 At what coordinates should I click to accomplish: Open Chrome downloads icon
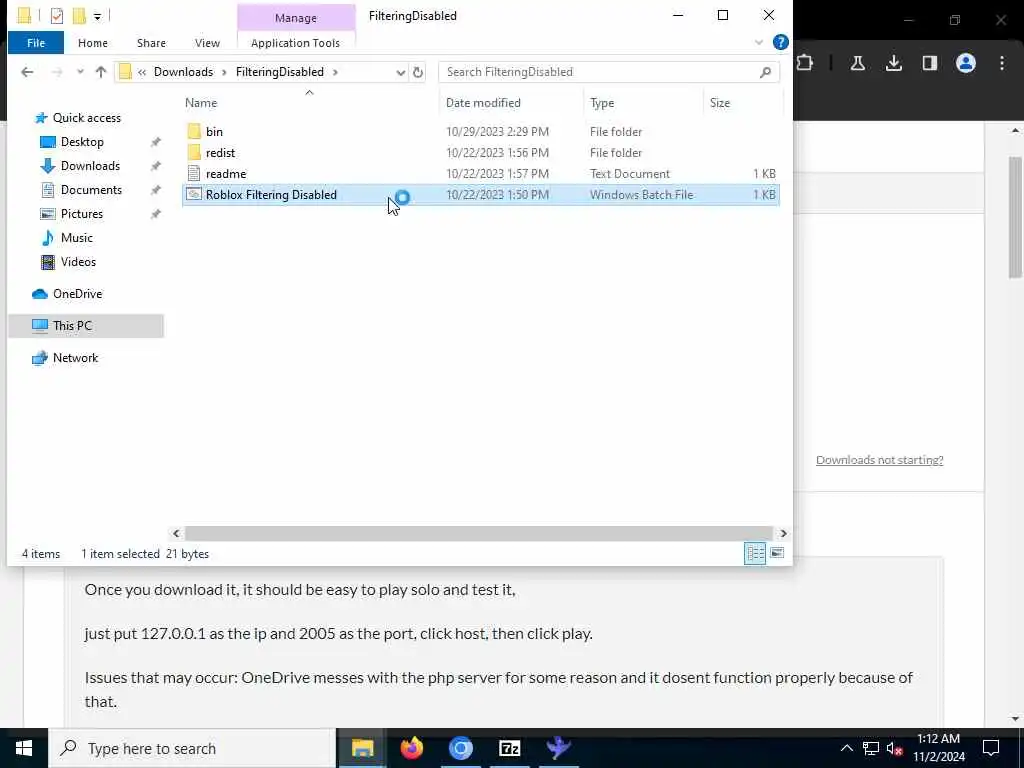[x=893, y=63]
